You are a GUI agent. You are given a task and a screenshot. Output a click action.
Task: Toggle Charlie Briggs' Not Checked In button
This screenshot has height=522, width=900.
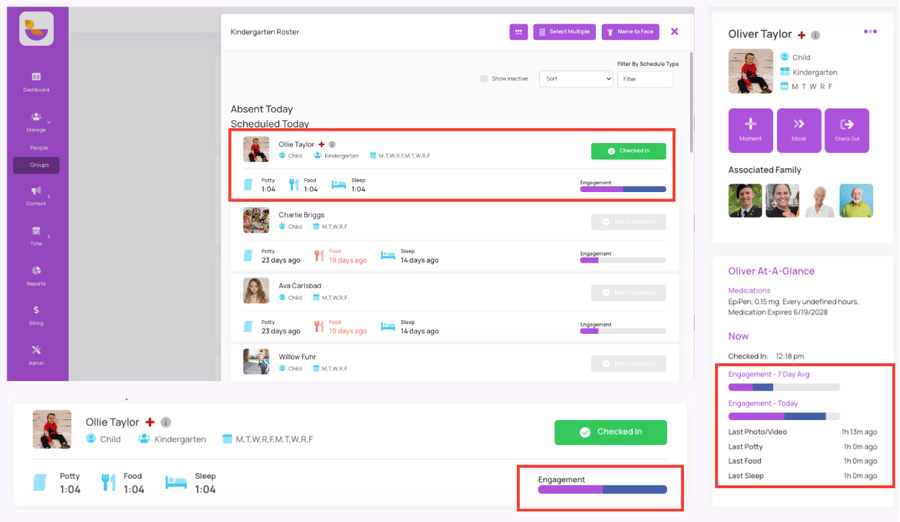point(628,222)
